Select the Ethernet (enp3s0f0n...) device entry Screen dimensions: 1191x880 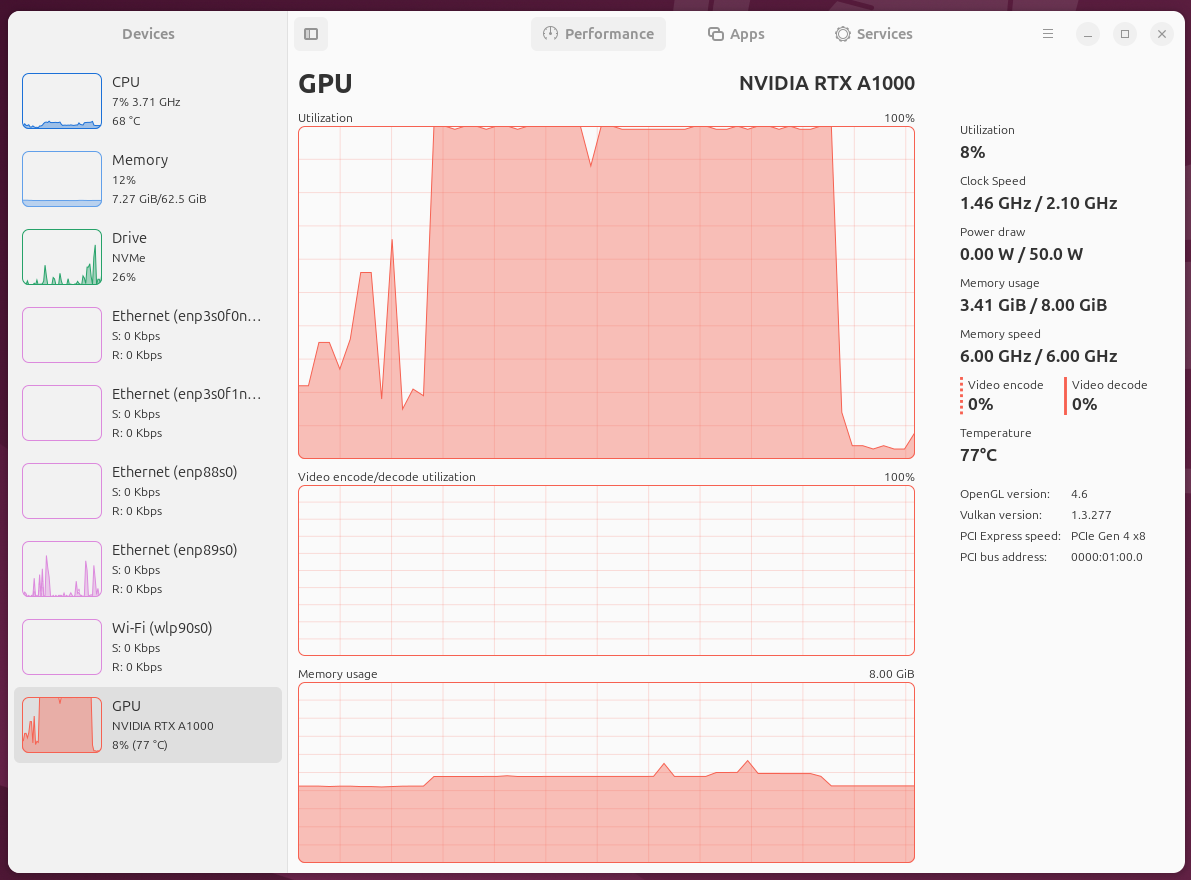(148, 334)
